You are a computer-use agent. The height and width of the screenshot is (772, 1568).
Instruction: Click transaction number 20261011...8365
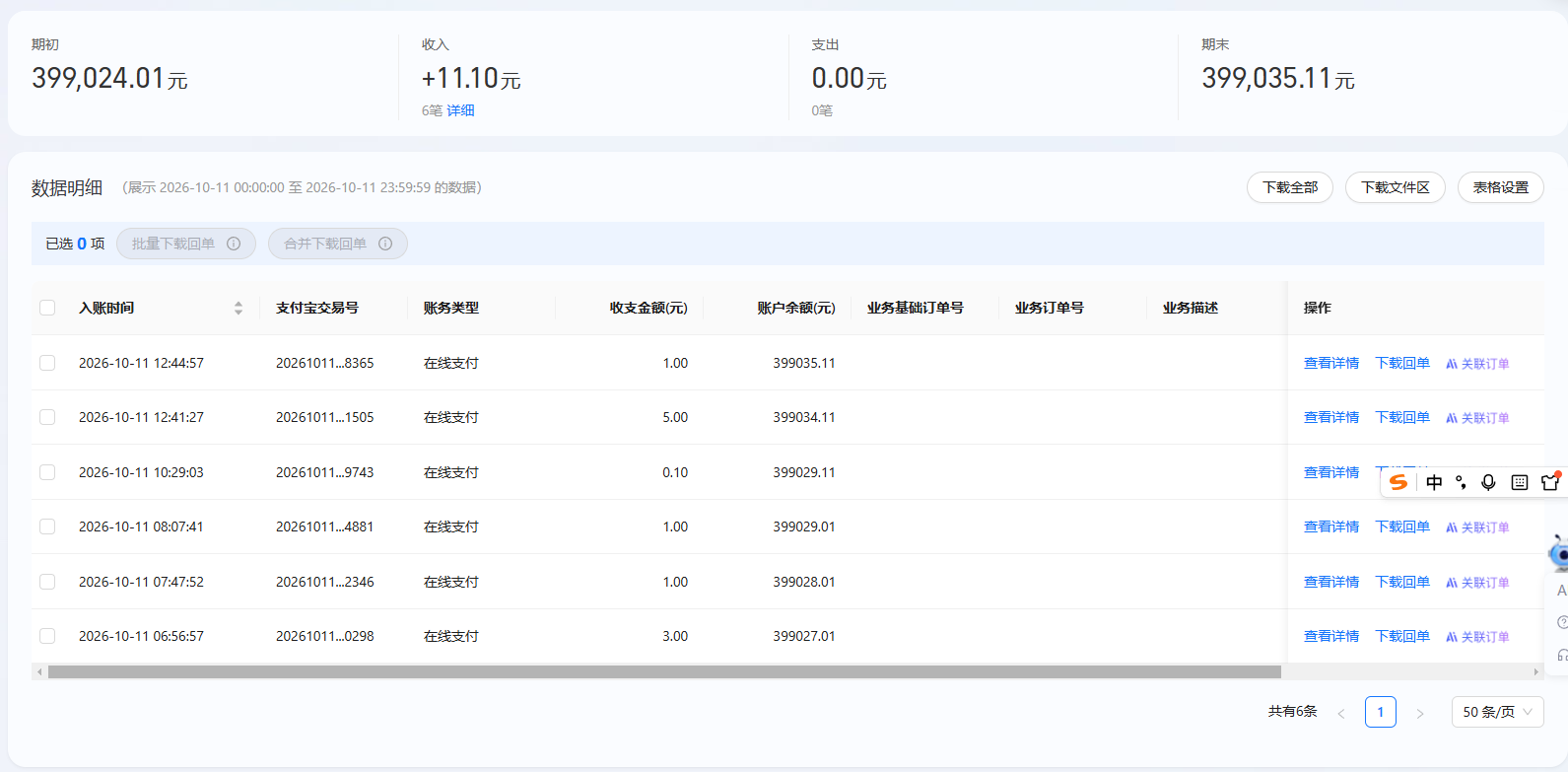325,363
